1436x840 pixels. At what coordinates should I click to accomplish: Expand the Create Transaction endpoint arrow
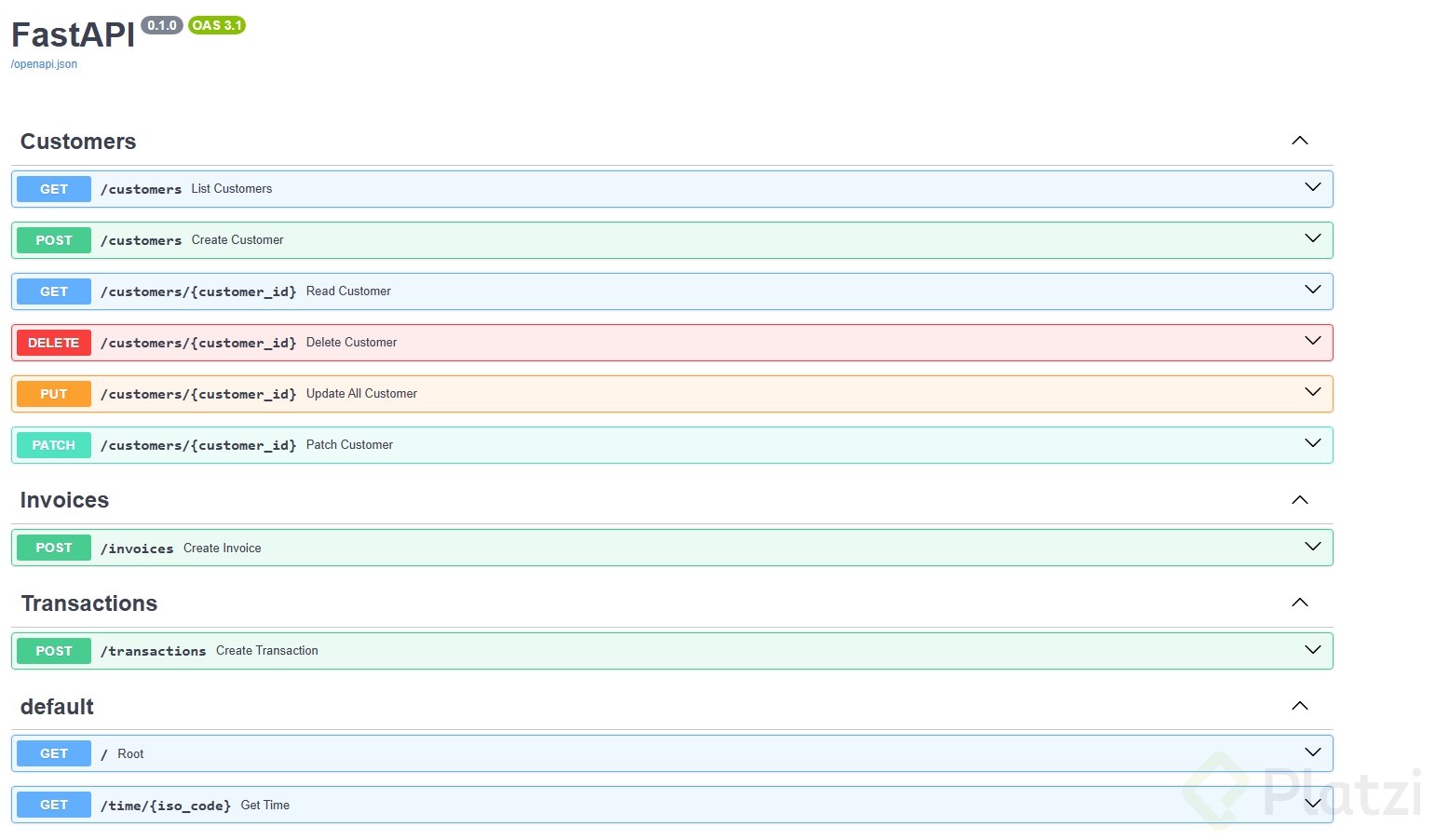coord(1313,649)
